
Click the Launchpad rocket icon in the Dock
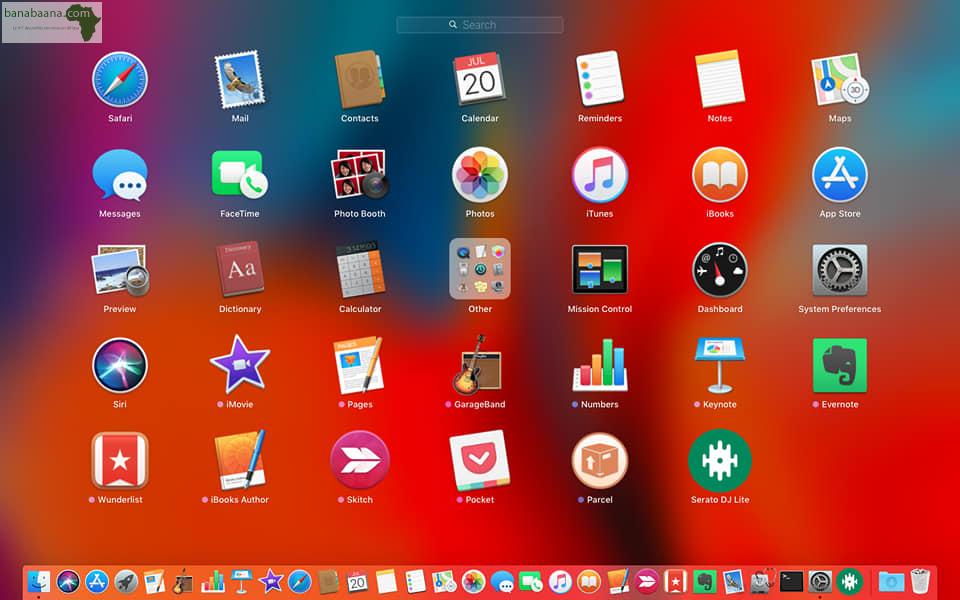(126, 581)
